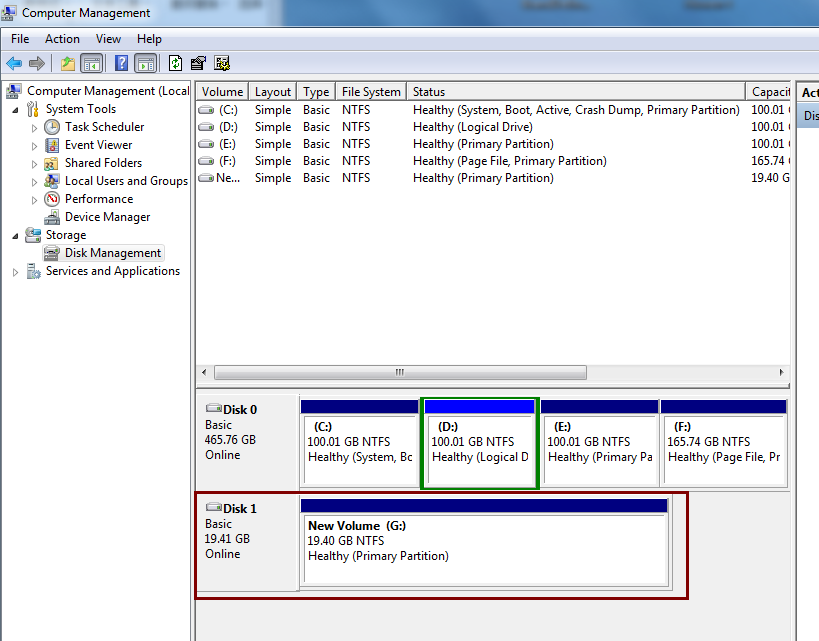Expand the Services and Applications node
Screen dimensions: 819x641
(x=15, y=272)
